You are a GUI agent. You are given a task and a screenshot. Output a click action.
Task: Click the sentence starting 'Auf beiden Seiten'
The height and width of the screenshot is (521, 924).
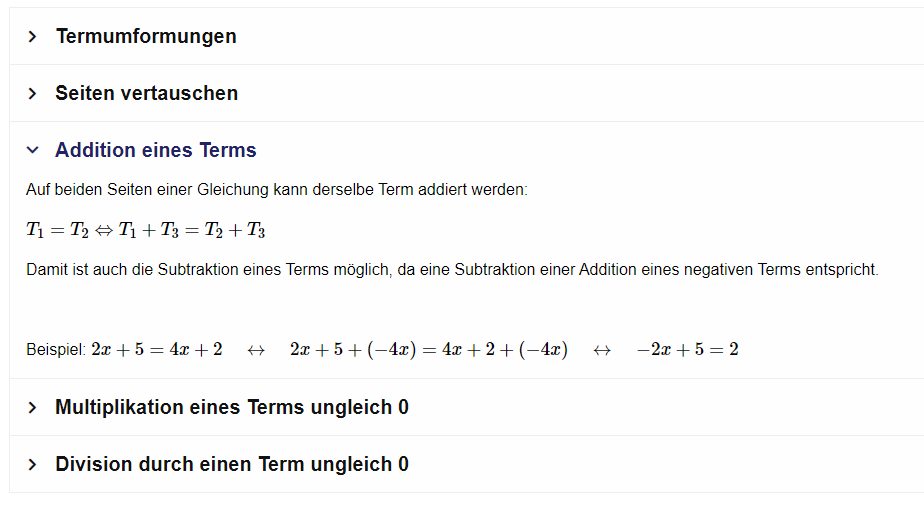click(276, 189)
